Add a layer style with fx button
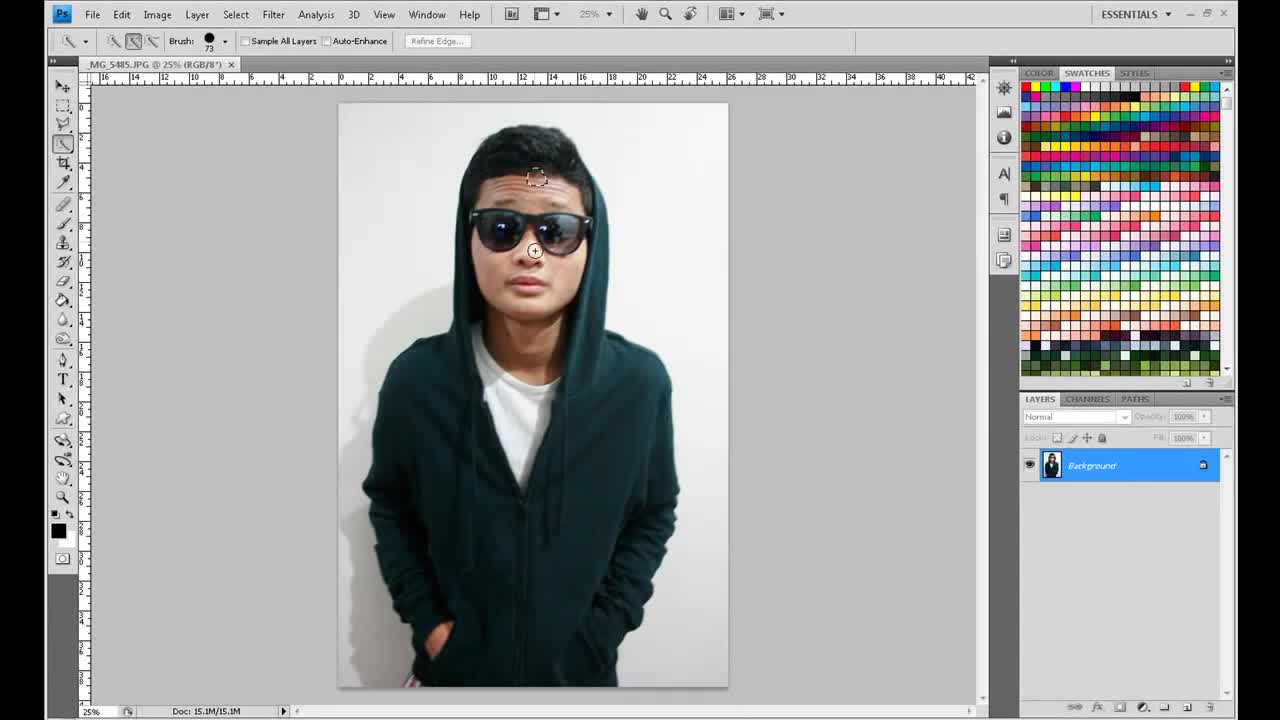The height and width of the screenshot is (720, 1280). (1097, 707)
